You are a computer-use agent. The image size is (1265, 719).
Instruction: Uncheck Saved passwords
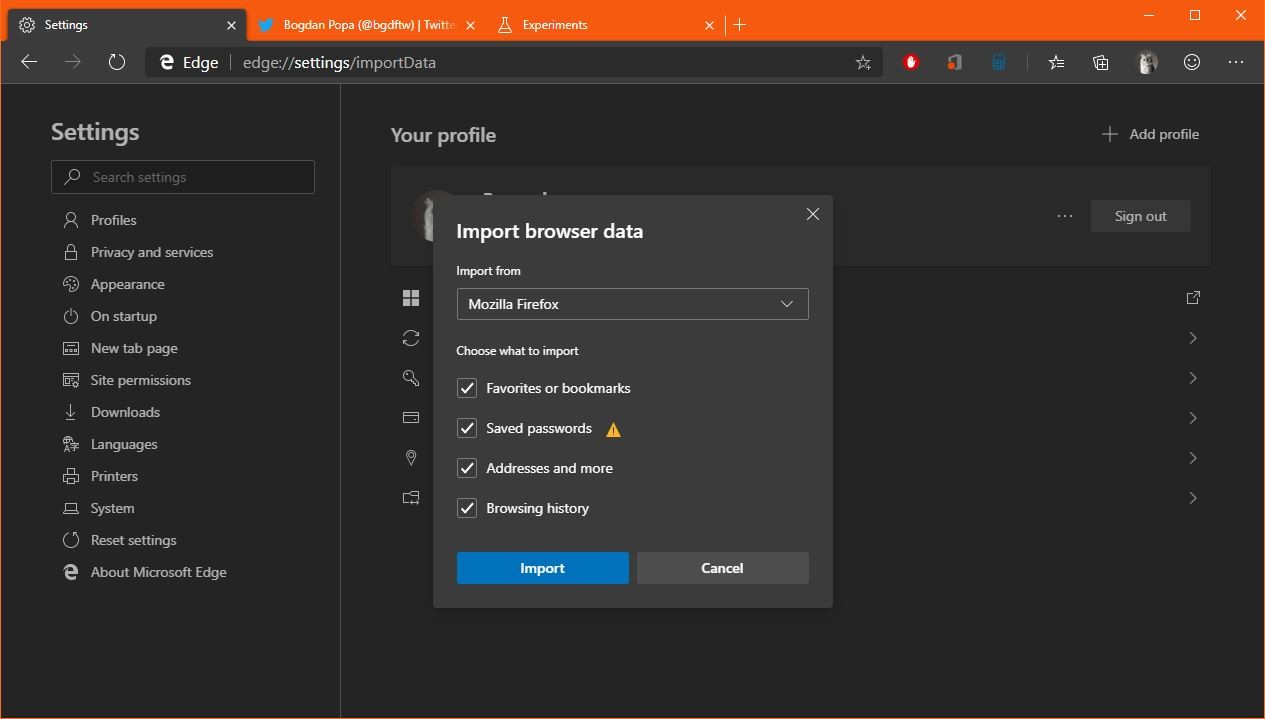pyautogui.click(x=467, y=428)
